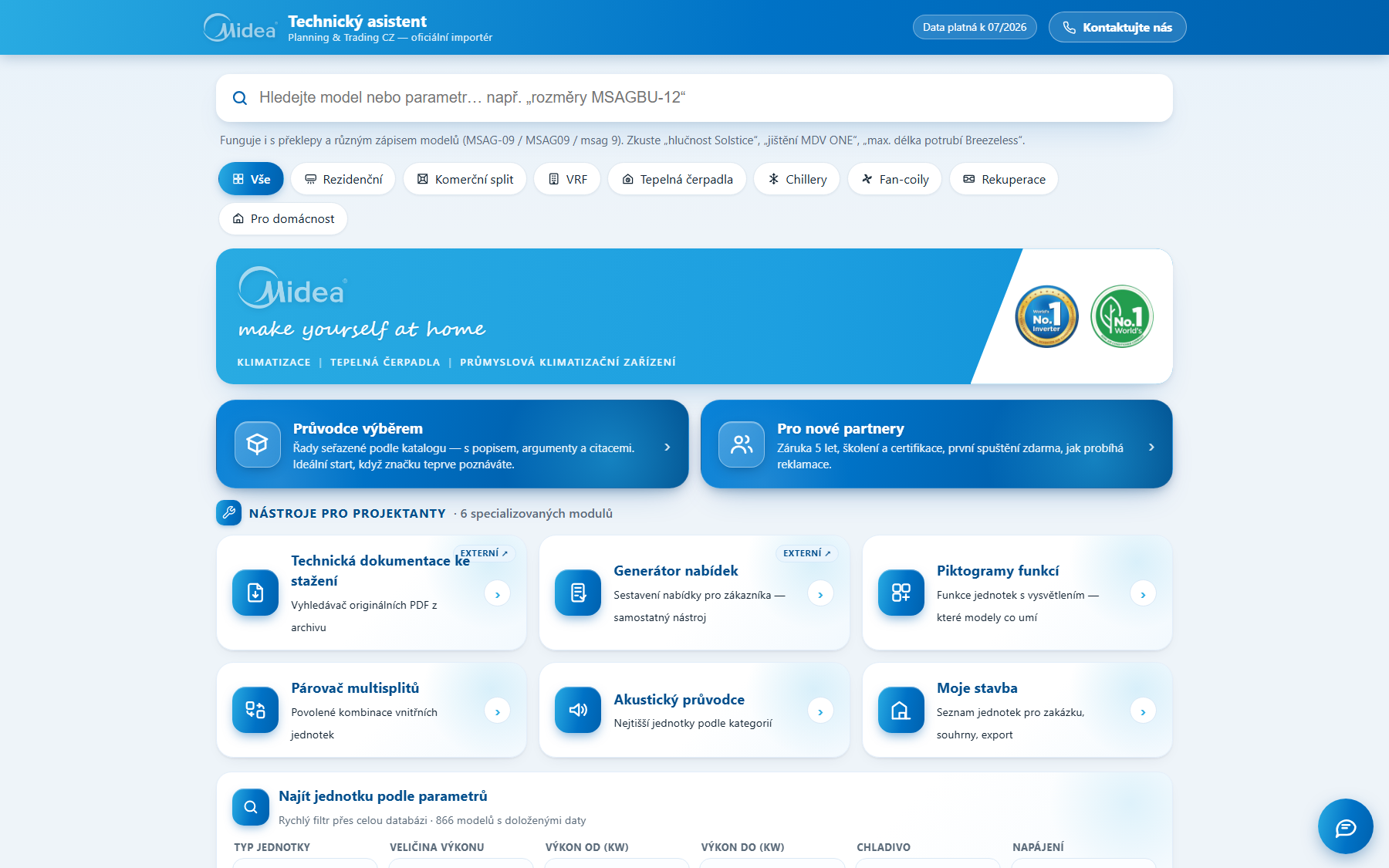The height and width of the screenshot is (868, 1389).
Task: Open the Moje stavba tool
Action: [1017, 710]
